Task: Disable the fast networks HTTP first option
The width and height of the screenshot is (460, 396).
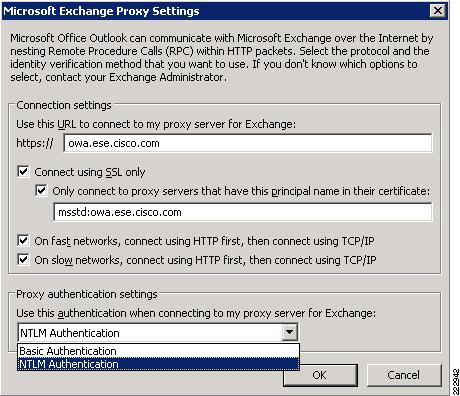Action: pos(23,240)
